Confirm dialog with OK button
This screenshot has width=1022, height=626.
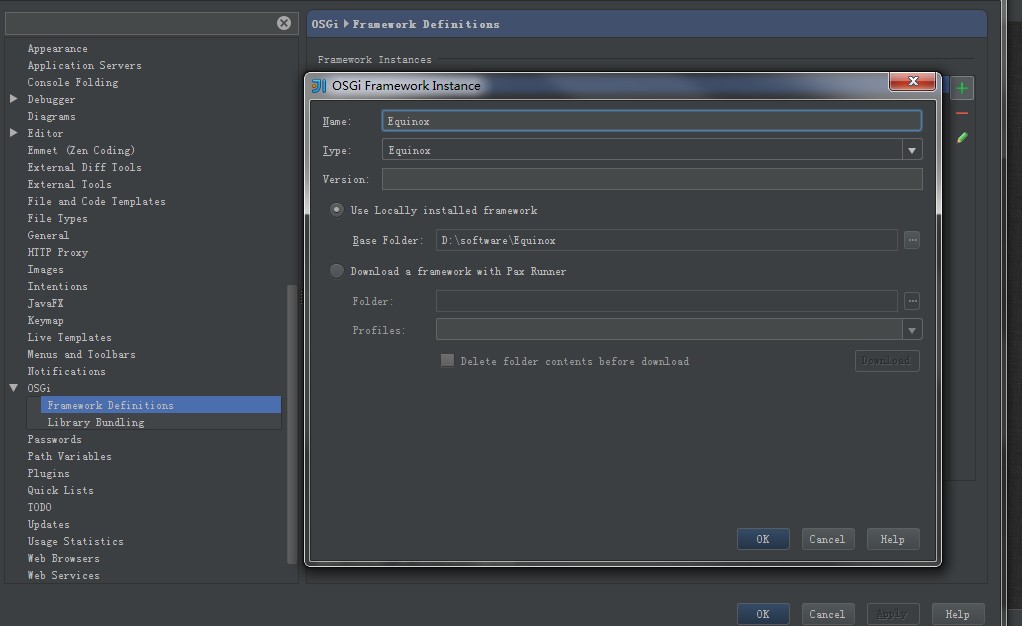(x=763, y=539)
